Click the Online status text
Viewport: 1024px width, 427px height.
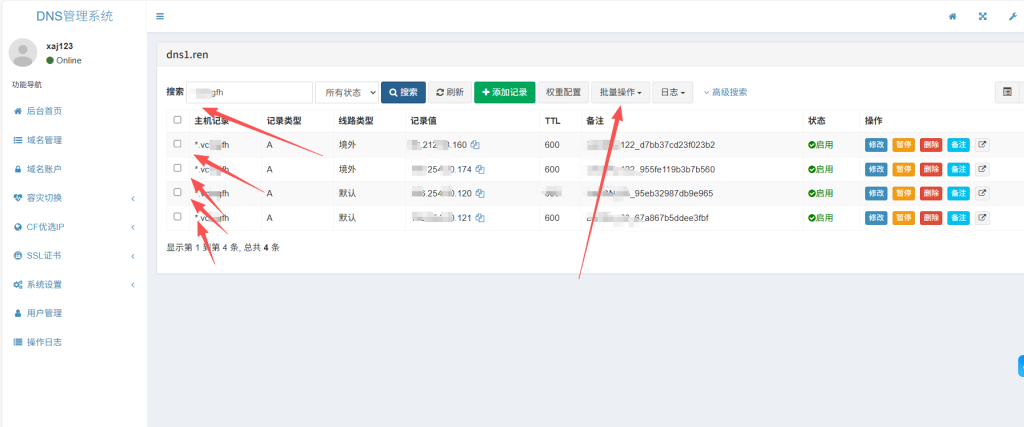[x=69, y=60]
